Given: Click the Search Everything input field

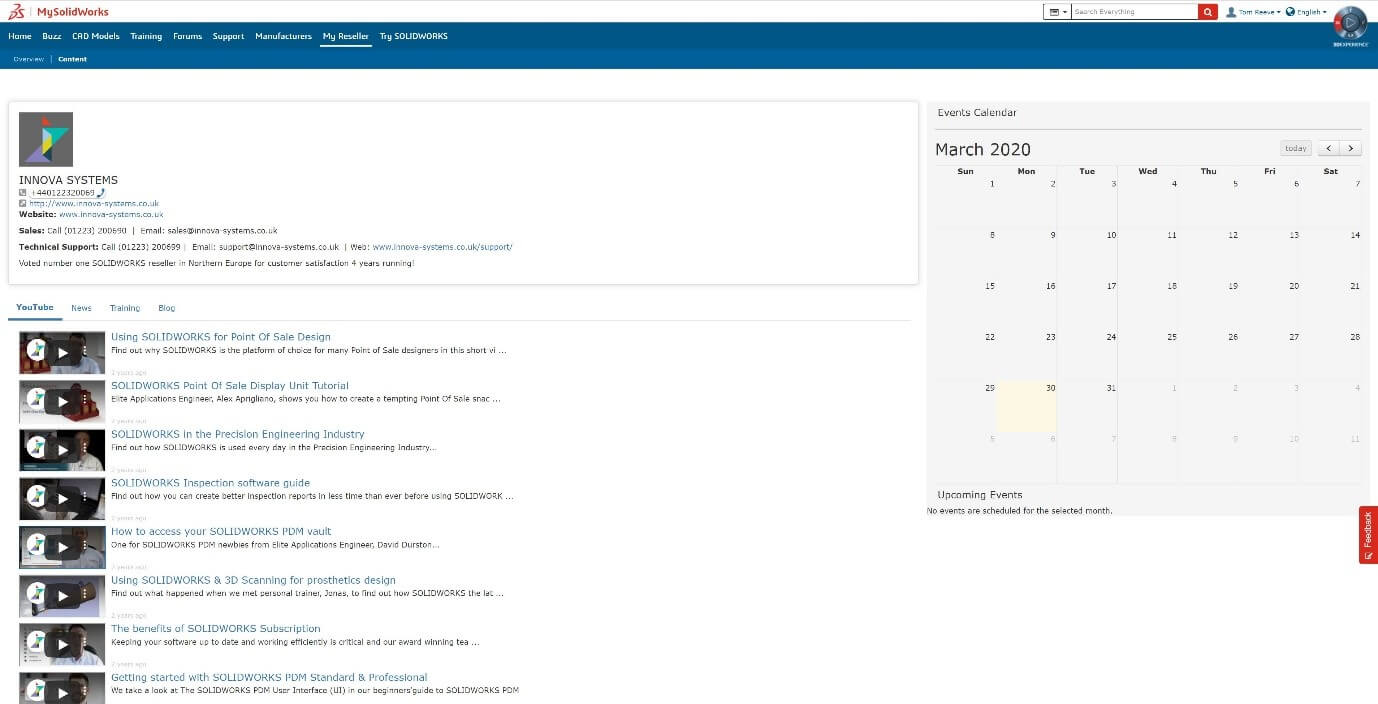Looking at the screenshot, I should (1135, 12).
